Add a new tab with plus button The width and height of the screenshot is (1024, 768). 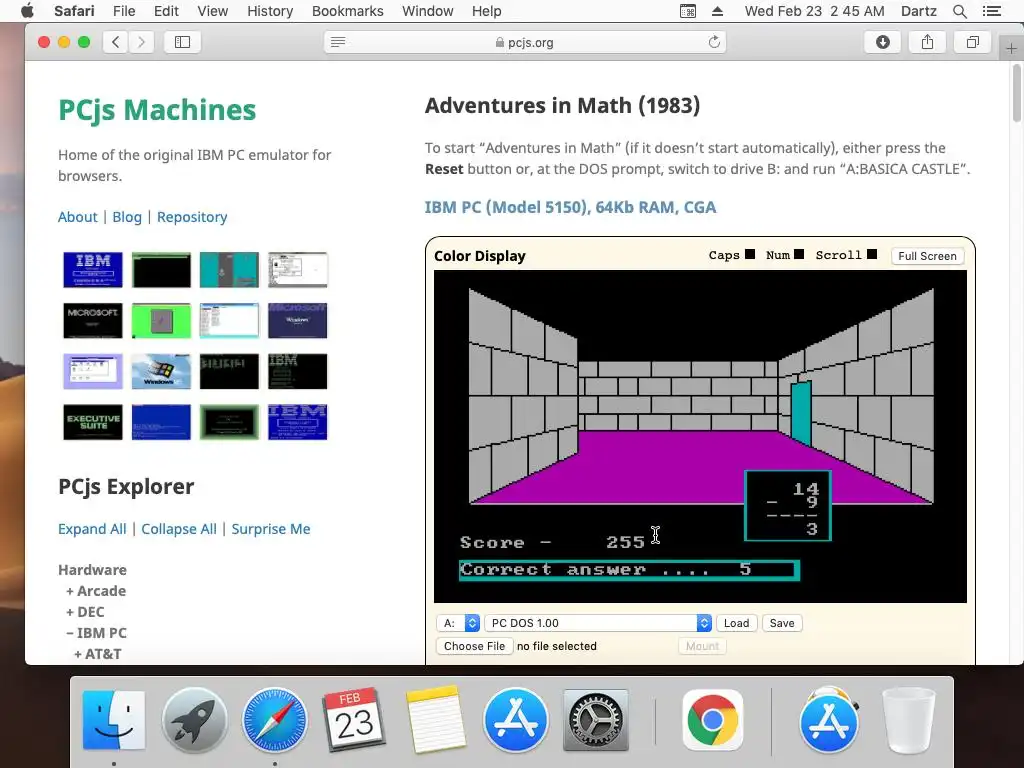point(1011,48)
